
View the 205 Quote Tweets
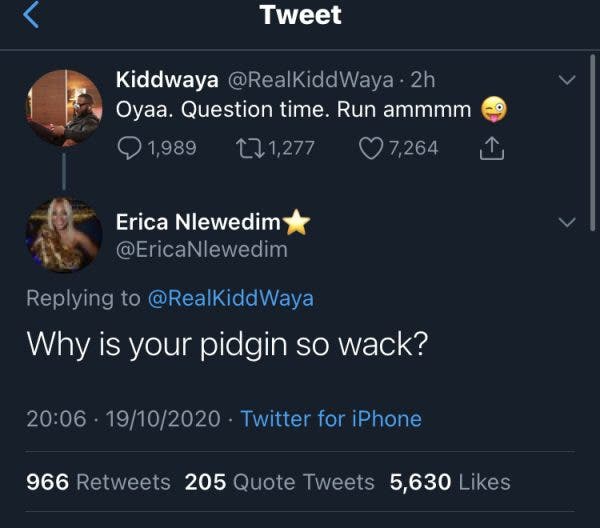(279, 482)
